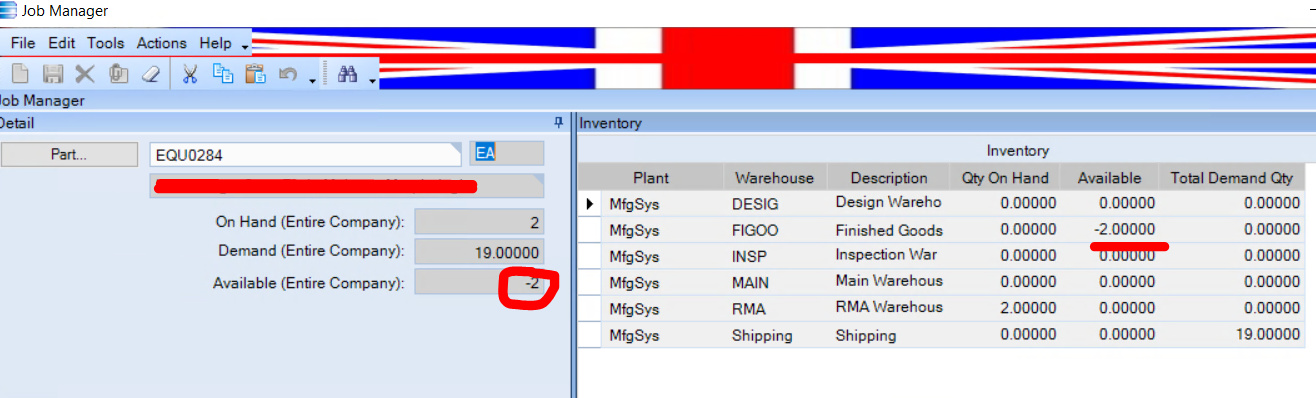Sort by the Warehouse column header
The image size is (1316, 398).
click(x=774, y=178)
